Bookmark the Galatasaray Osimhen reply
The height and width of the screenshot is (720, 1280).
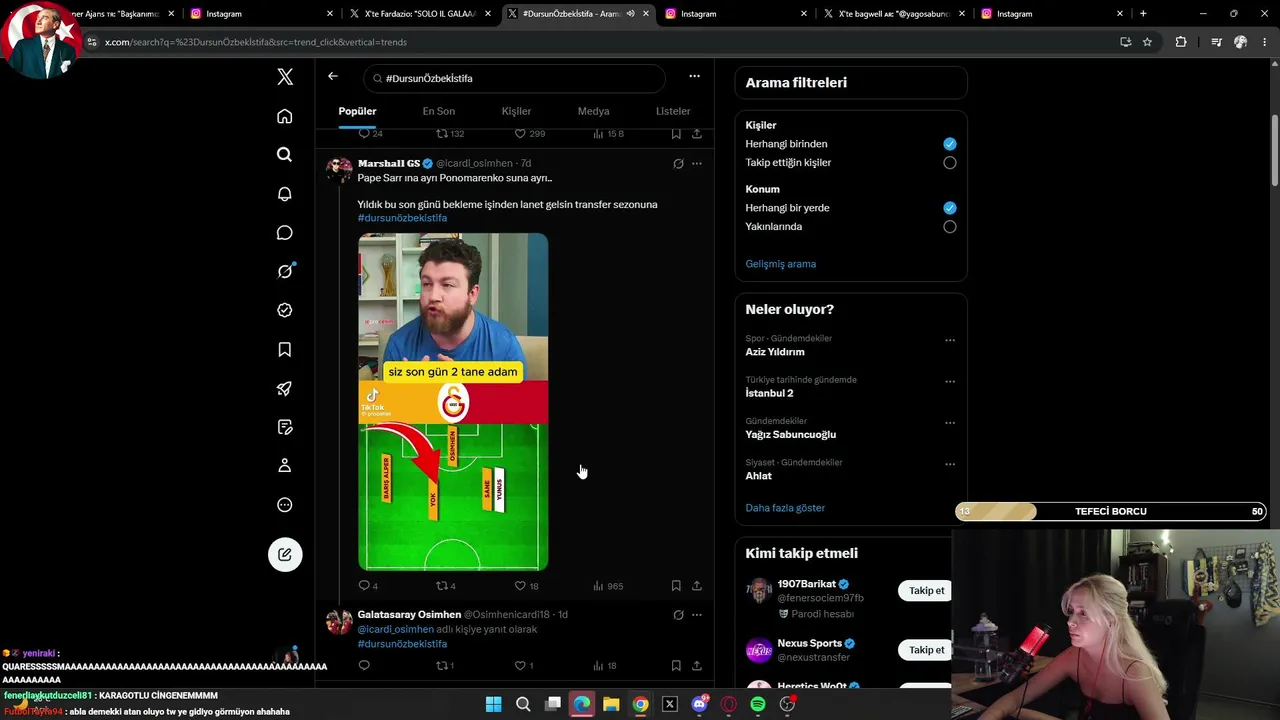676,665
